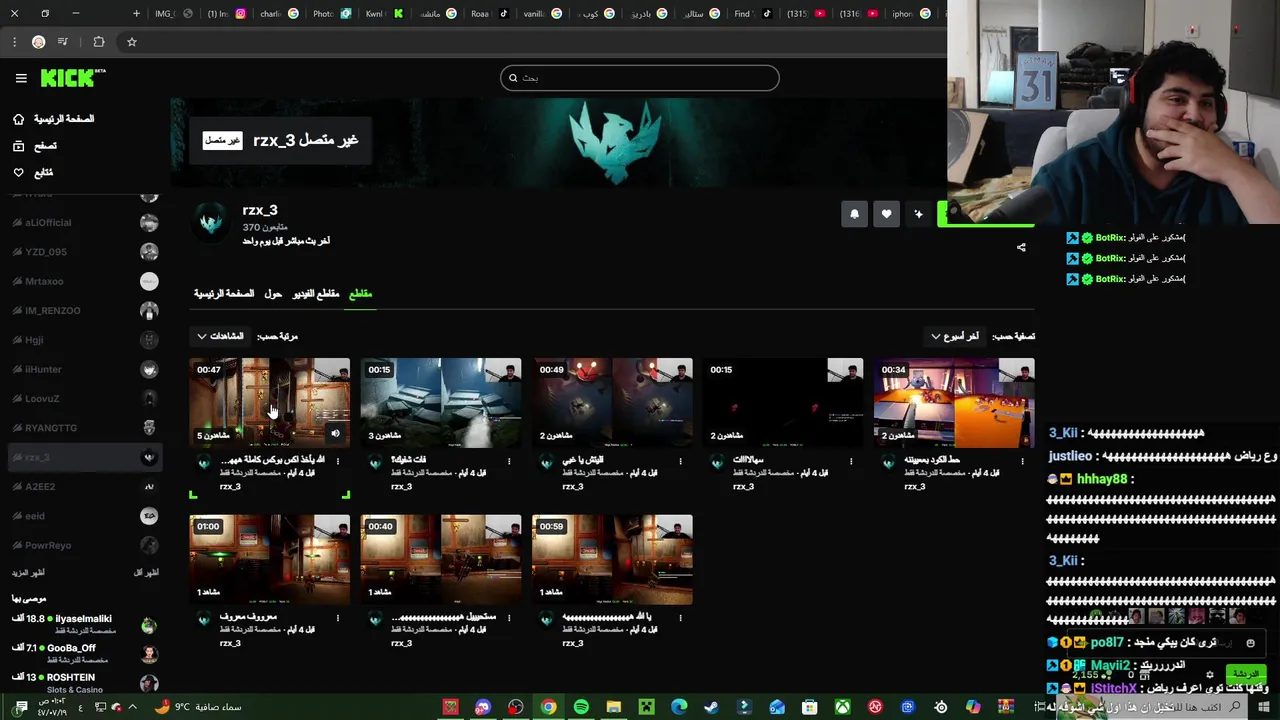The image size is (1280, 720).
Task: Open the browser profile avatar
Action: click(38, 42)
